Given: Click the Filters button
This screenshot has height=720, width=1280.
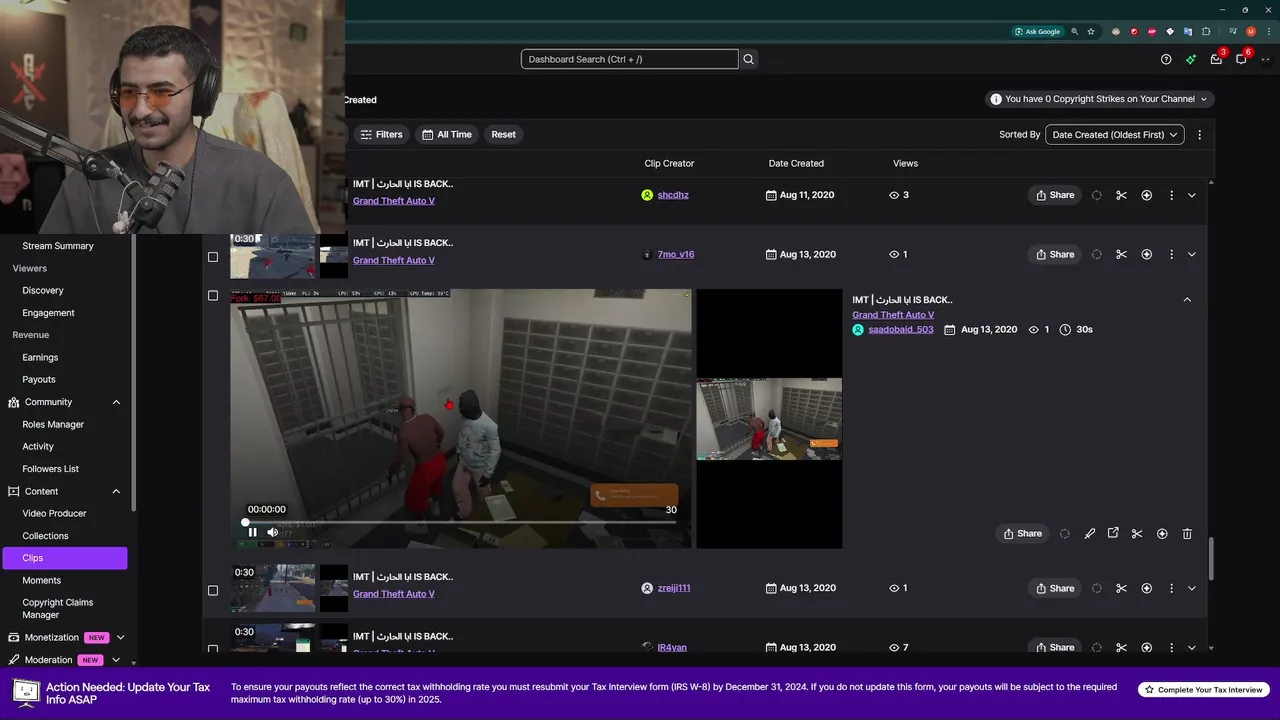Looking at the screenshot, I should click(381, 134).
